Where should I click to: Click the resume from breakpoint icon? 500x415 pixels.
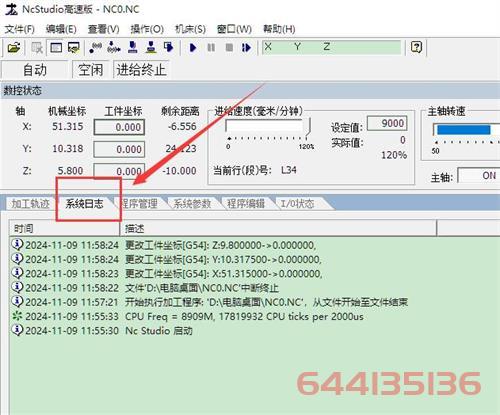coord(247,48)
